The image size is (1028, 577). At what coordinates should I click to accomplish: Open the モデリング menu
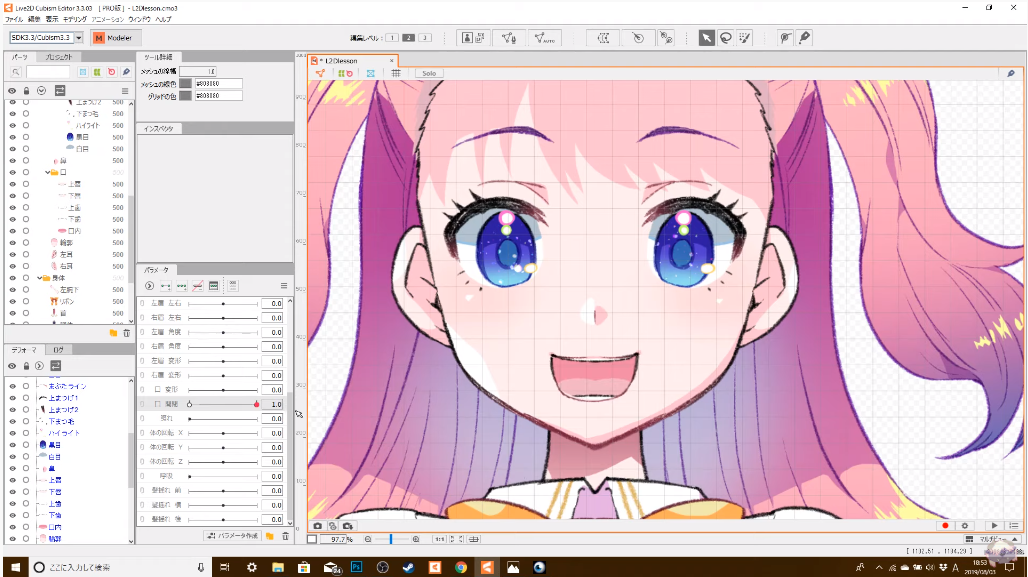75,20
